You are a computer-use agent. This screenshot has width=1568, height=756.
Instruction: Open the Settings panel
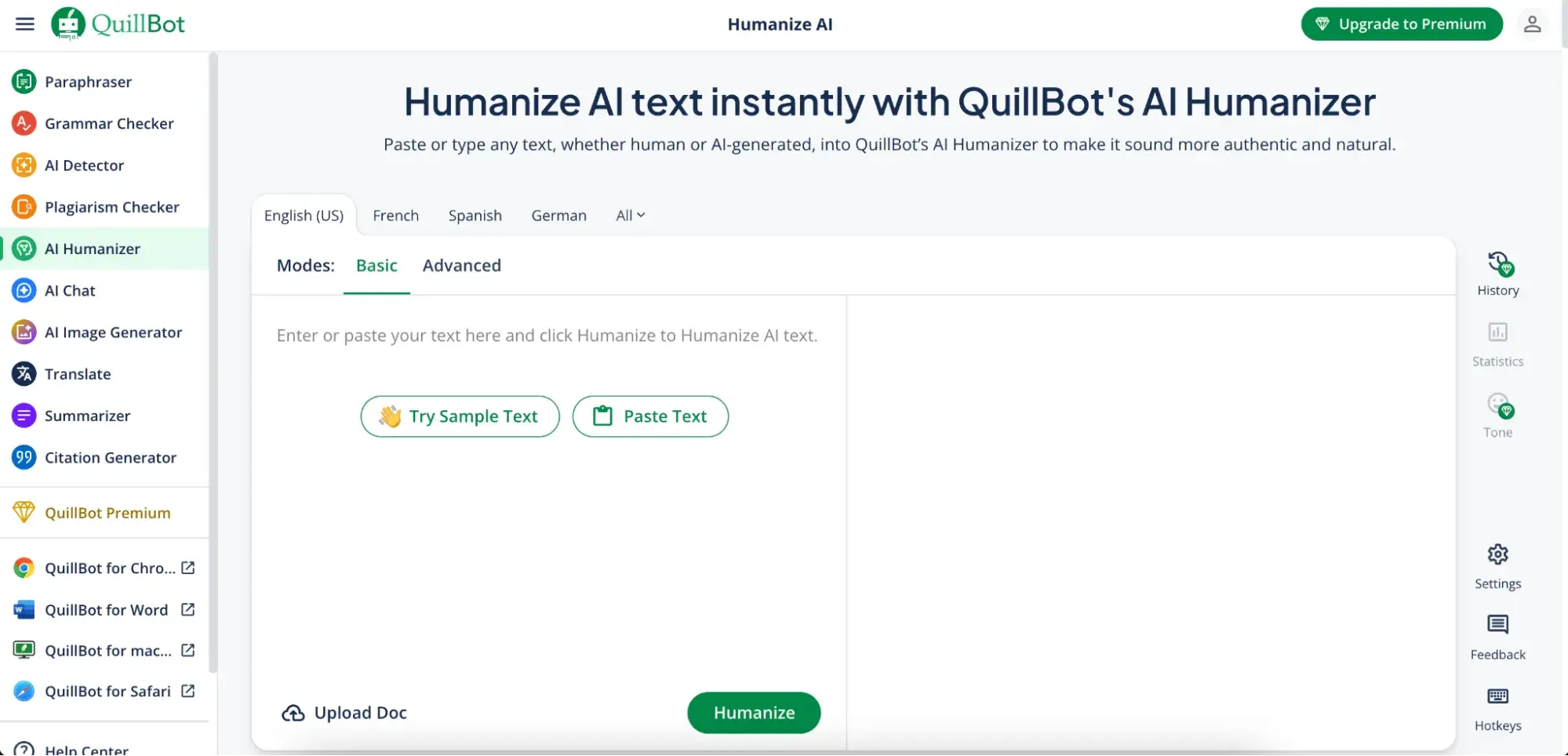coord(1497,566)
